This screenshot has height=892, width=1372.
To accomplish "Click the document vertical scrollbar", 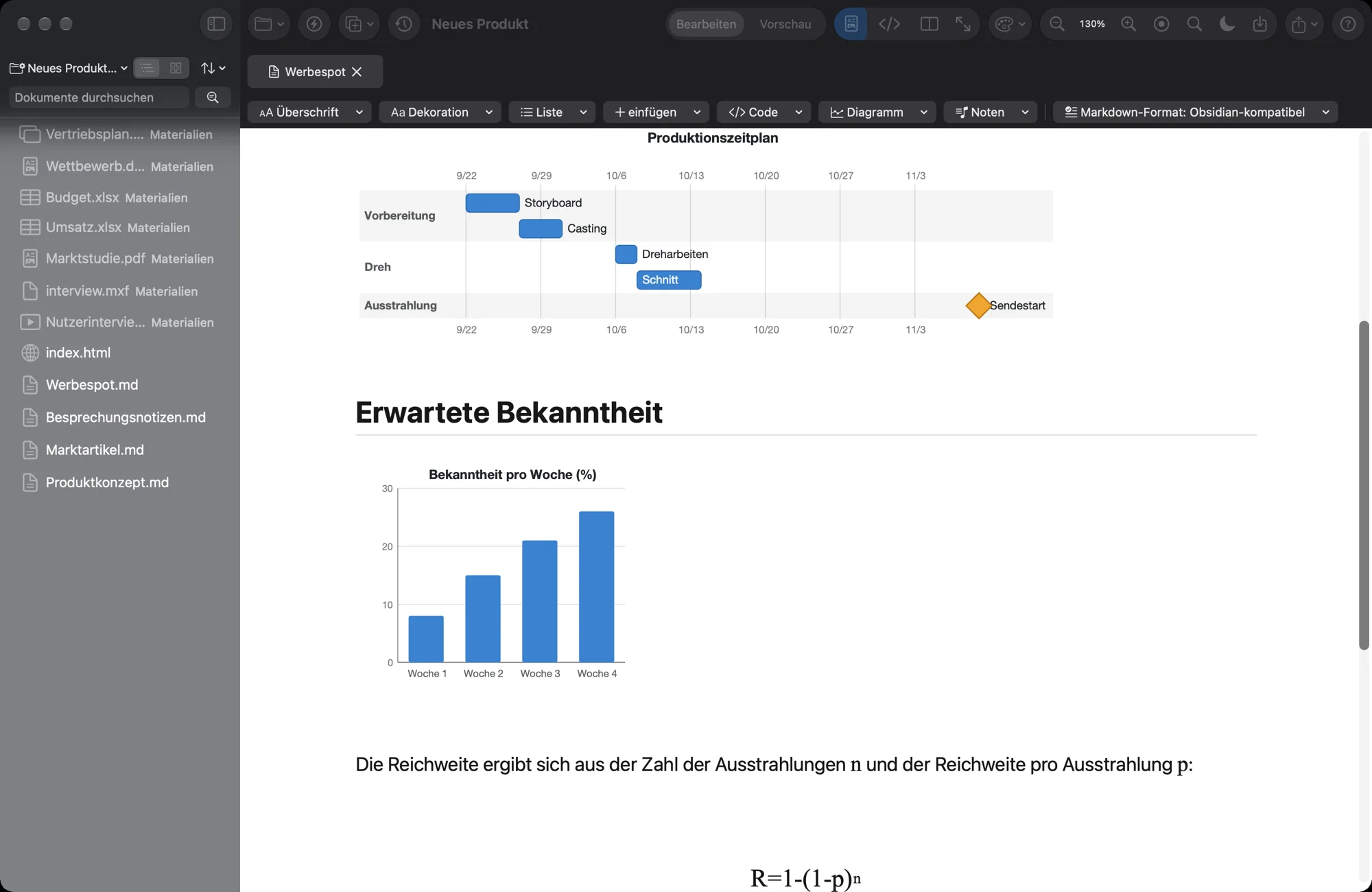I will 1364,484.
